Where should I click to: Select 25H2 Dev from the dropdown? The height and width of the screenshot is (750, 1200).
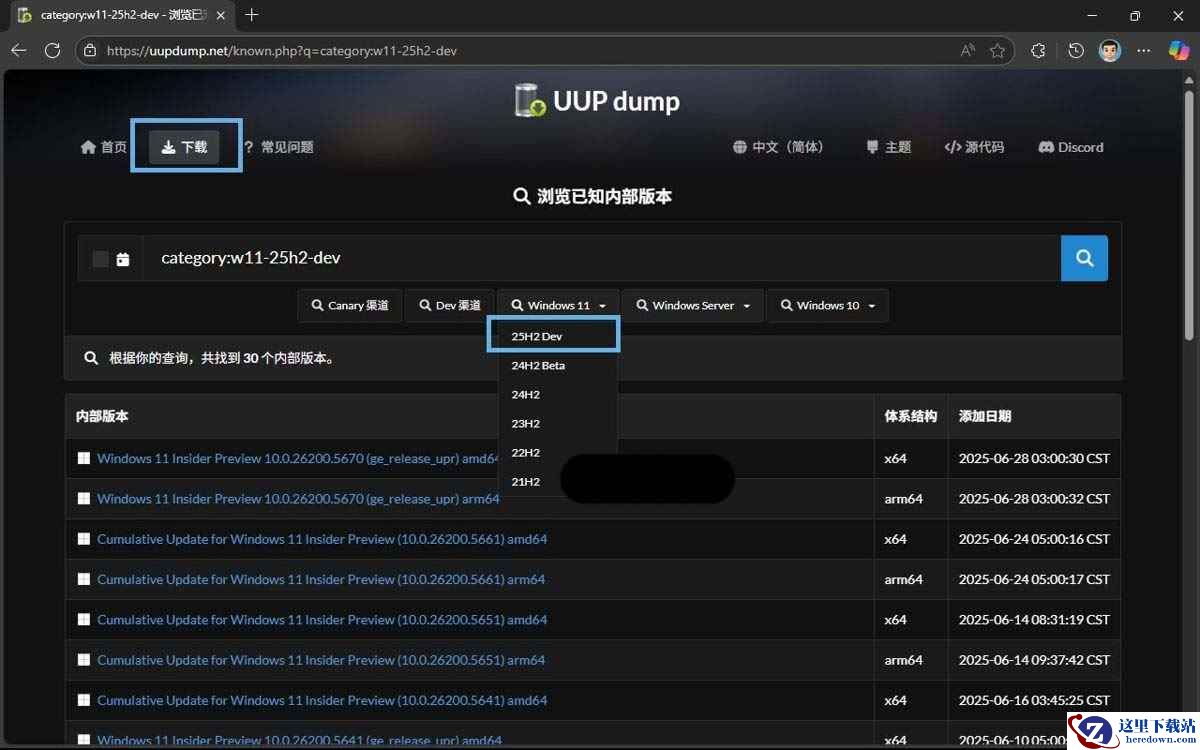pos(557,336)
